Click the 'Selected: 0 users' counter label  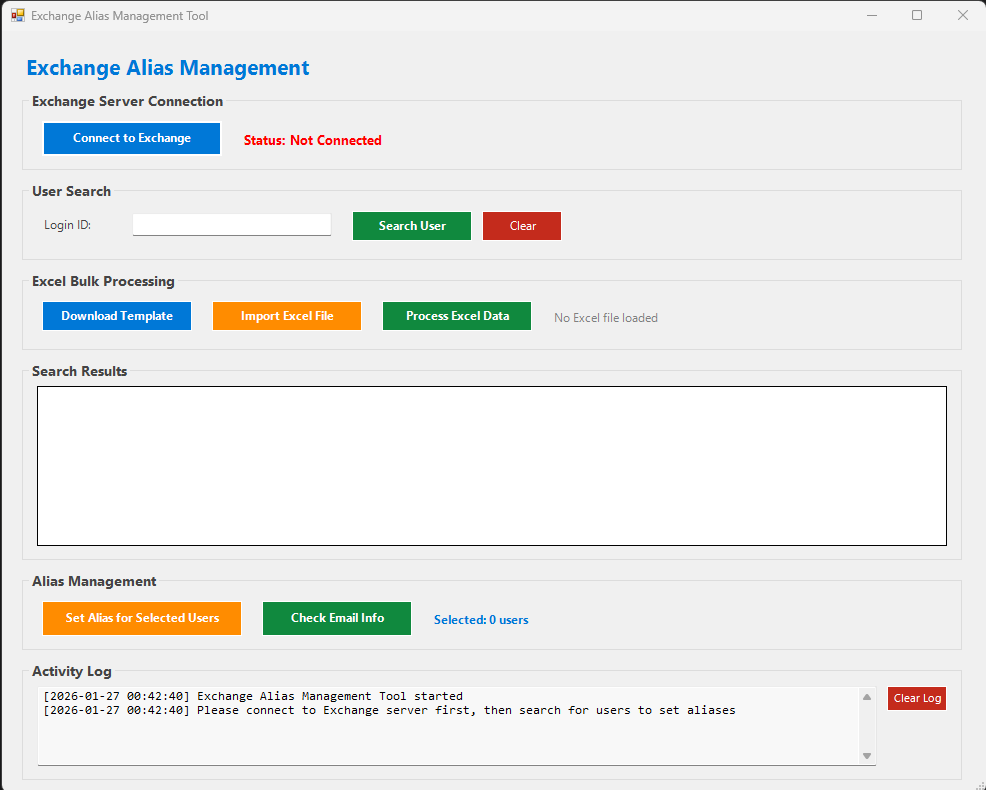pos(481,619)
